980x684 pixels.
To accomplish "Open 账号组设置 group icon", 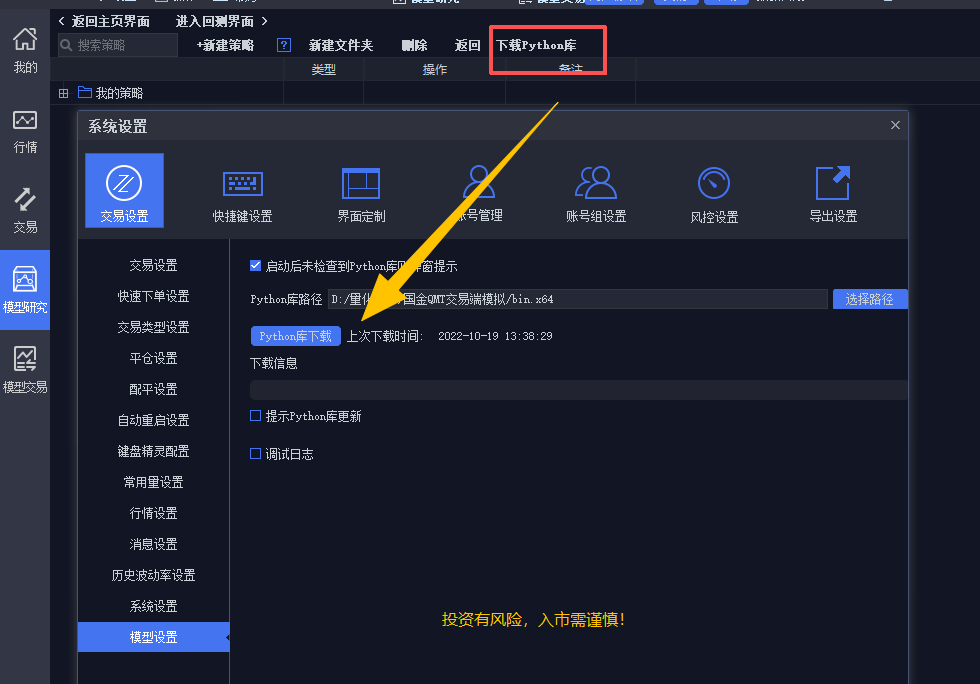I will coord(596,184).
